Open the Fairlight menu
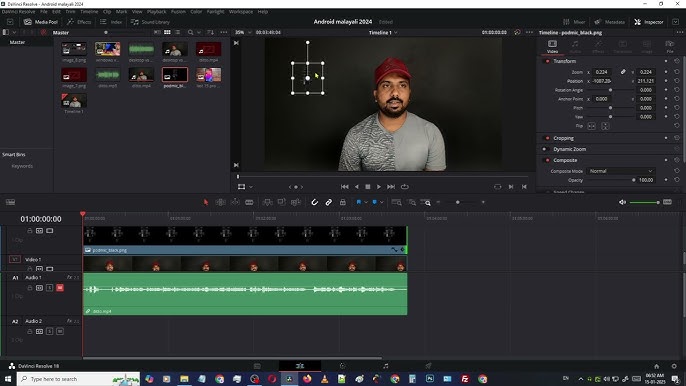Image resolution: width=686 pixels, height=386 pixels. pos(215,12)
